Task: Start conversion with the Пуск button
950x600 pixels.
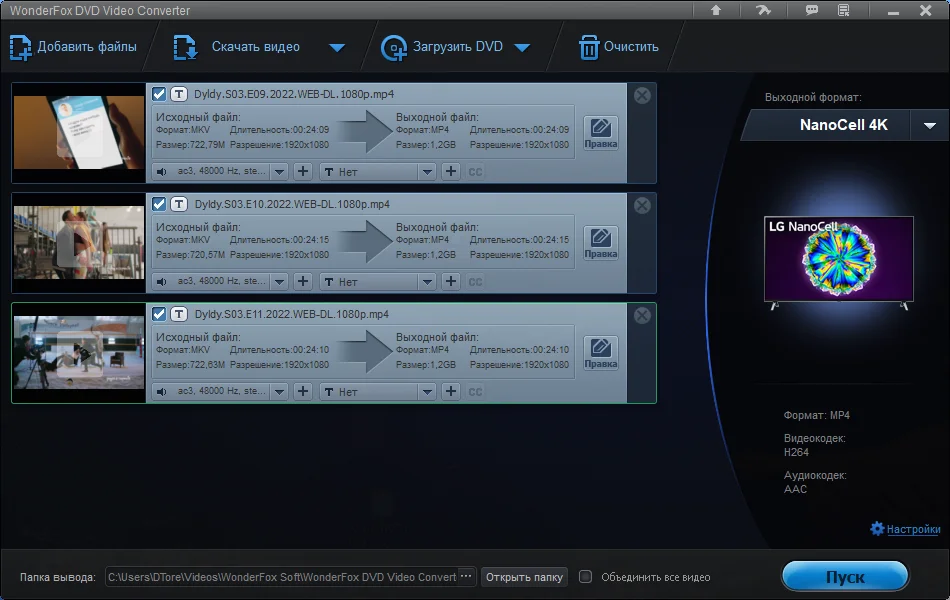Action: click(x=845, y=576)
